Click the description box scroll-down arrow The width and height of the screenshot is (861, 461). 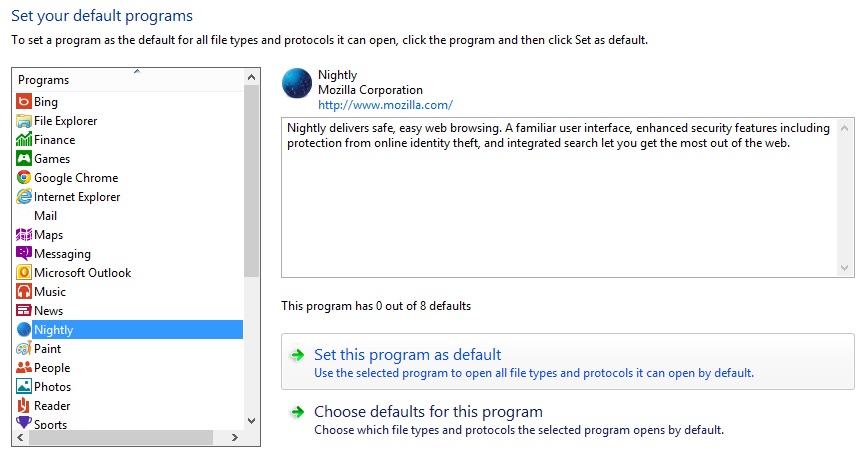845,268
